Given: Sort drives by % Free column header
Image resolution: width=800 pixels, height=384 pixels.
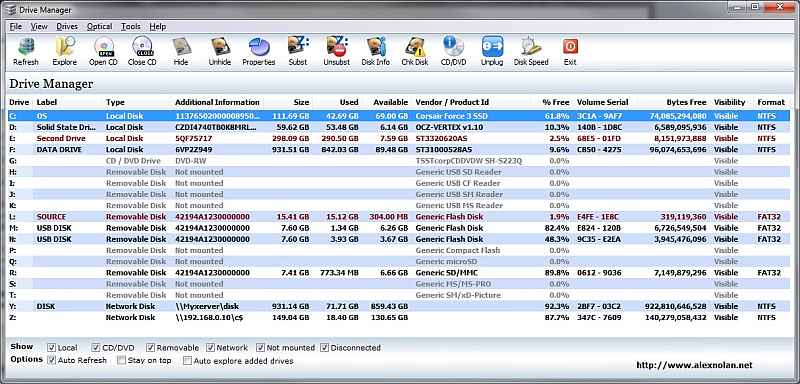Looking at the screenshot, I should 556,103.
